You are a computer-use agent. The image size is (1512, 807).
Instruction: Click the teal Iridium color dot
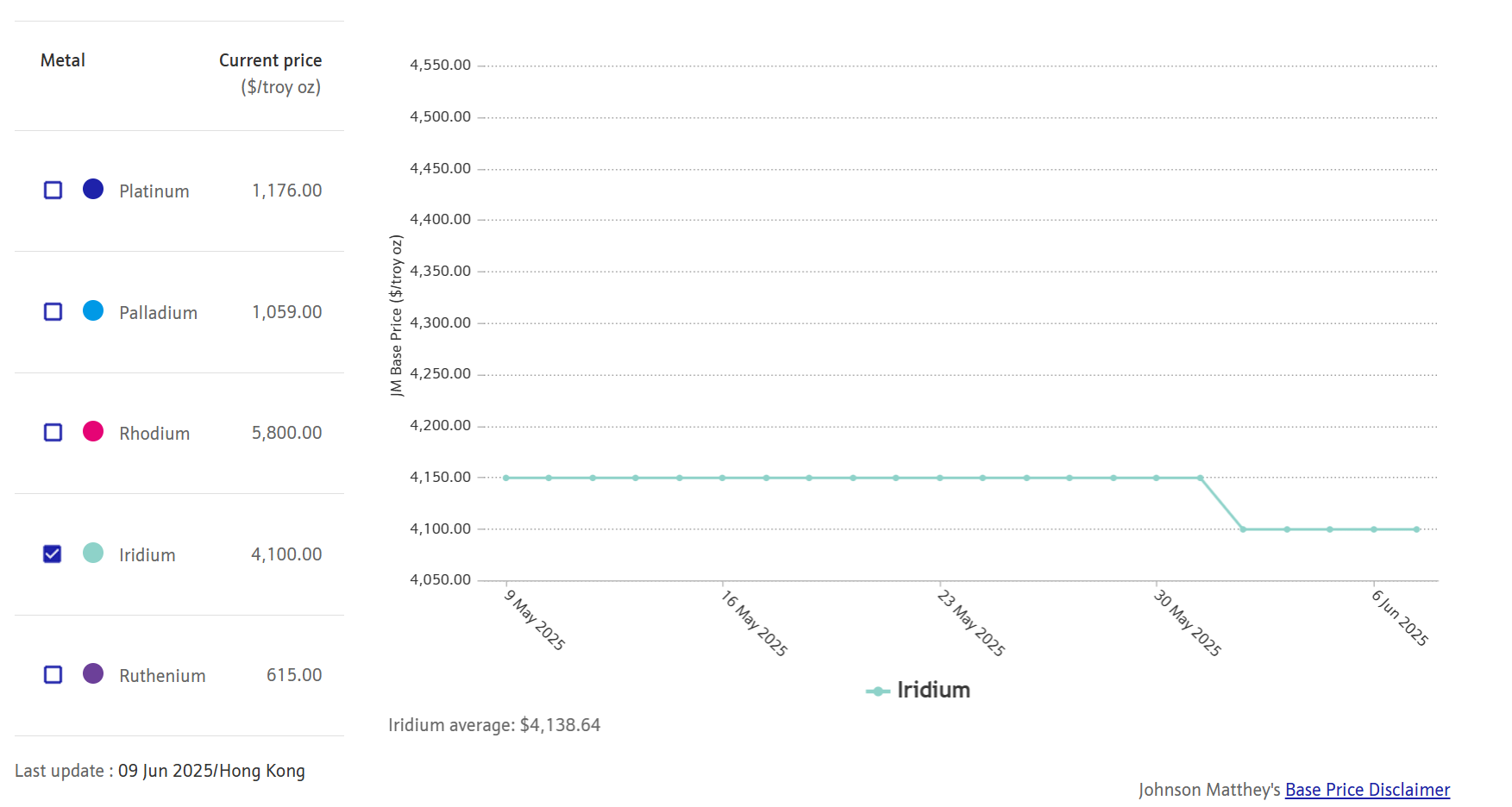click(x=93, y=553)
